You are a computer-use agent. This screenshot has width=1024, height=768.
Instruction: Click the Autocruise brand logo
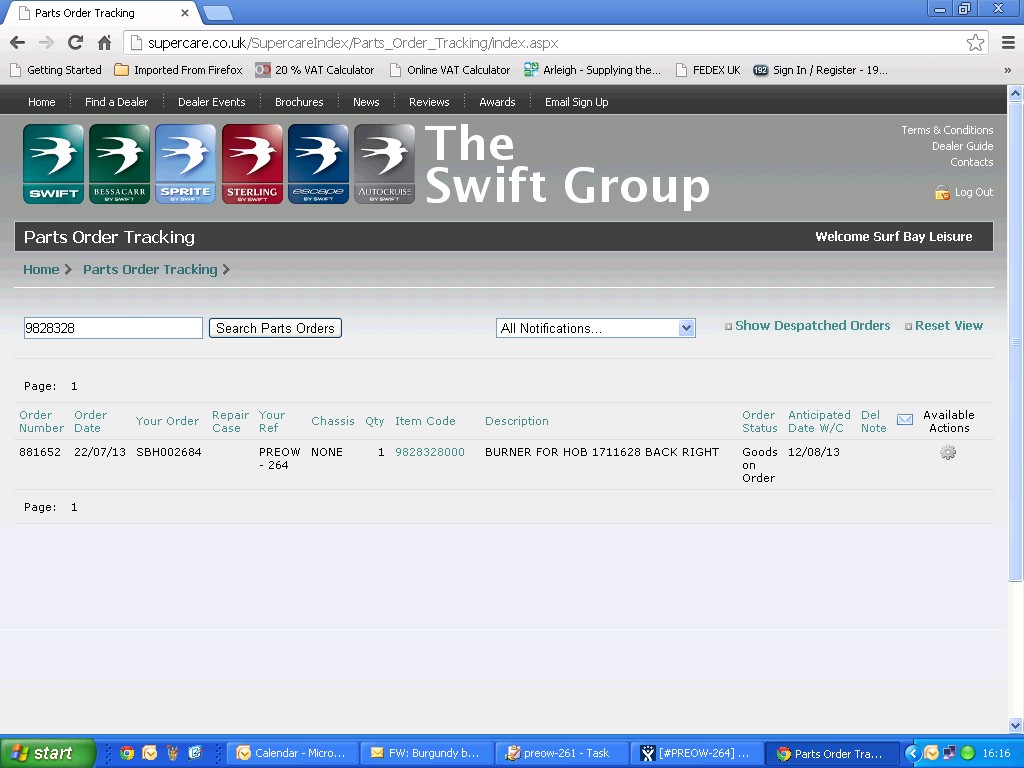point(385,165)
